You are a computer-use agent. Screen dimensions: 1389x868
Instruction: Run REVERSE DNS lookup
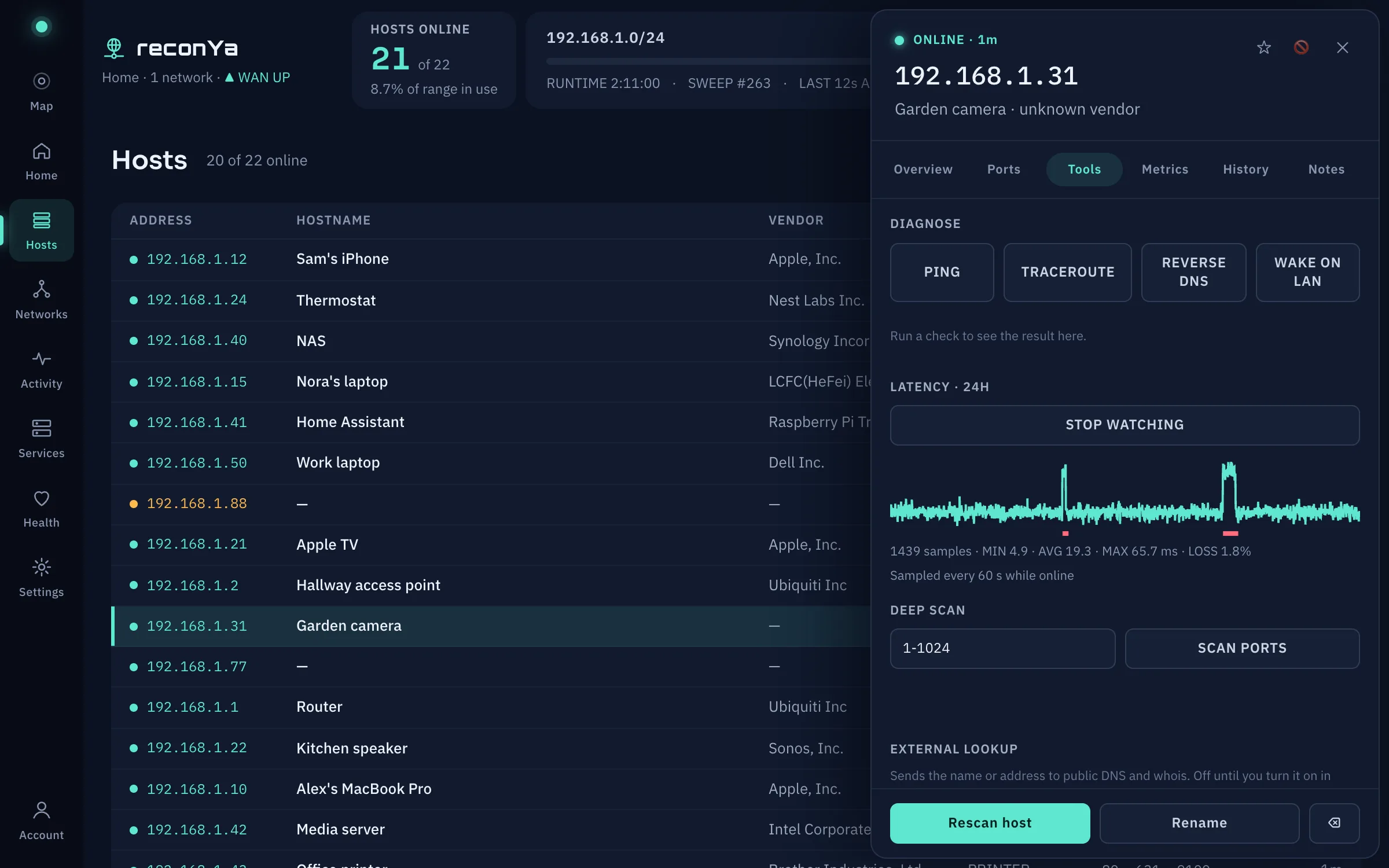pos(1193,272)
